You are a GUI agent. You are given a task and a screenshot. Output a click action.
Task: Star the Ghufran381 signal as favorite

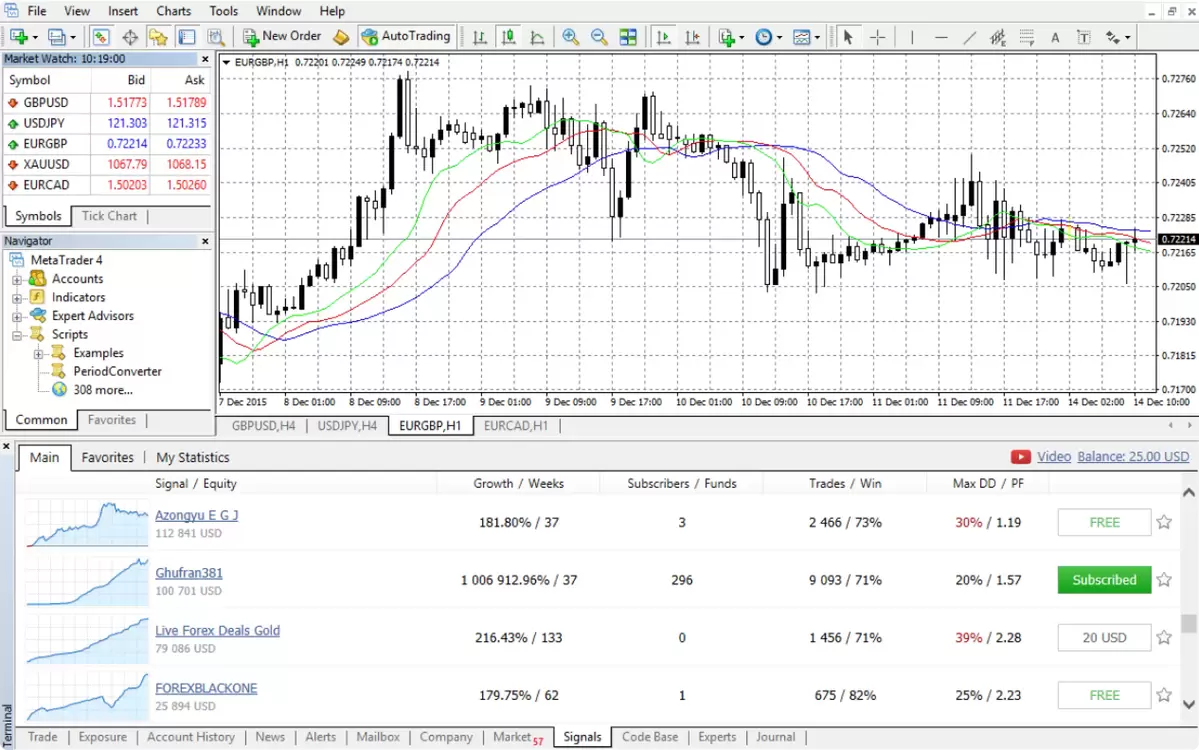pyautogui.click(x=1164, y=580)
